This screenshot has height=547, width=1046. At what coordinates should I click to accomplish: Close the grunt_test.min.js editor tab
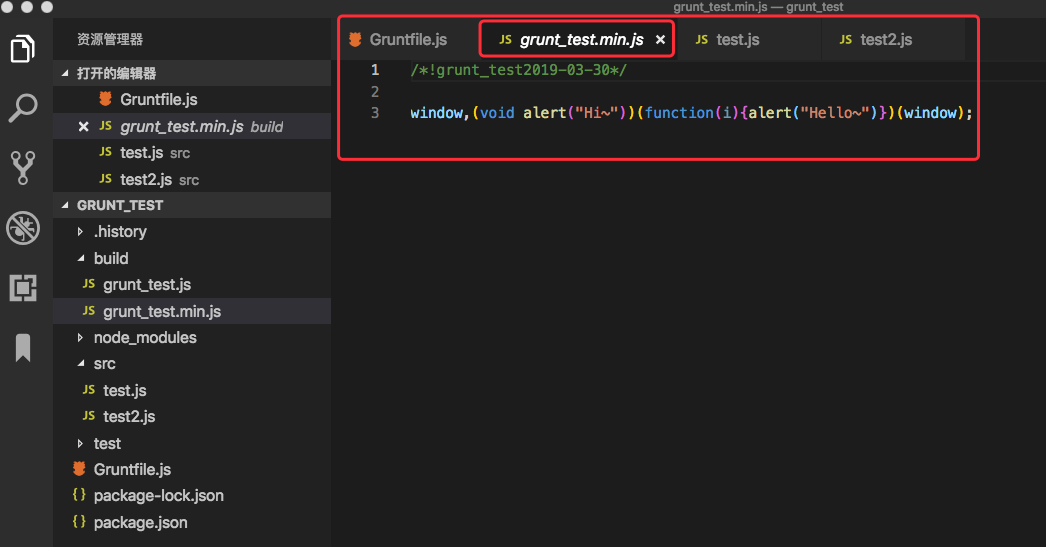click(660, 39)
